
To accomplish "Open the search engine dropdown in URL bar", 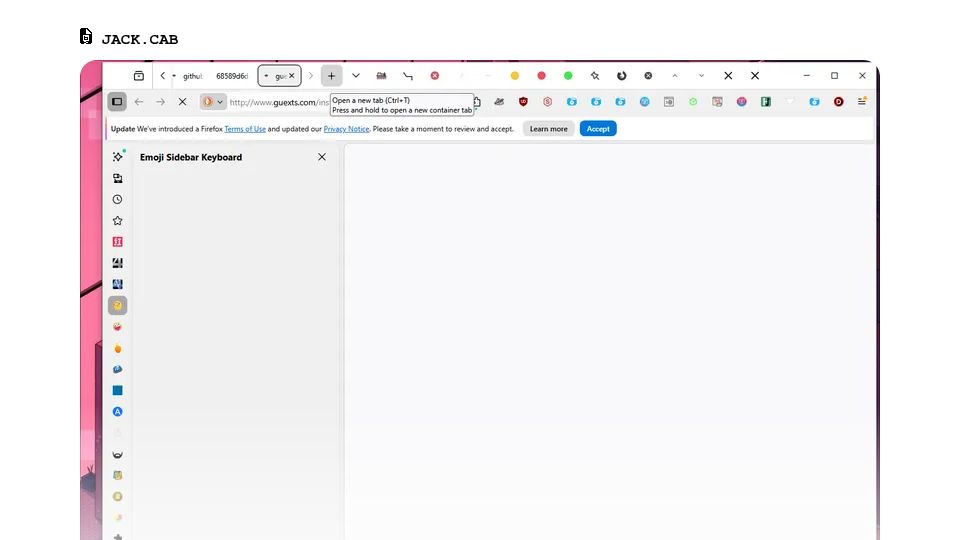I will coord(213,102).
